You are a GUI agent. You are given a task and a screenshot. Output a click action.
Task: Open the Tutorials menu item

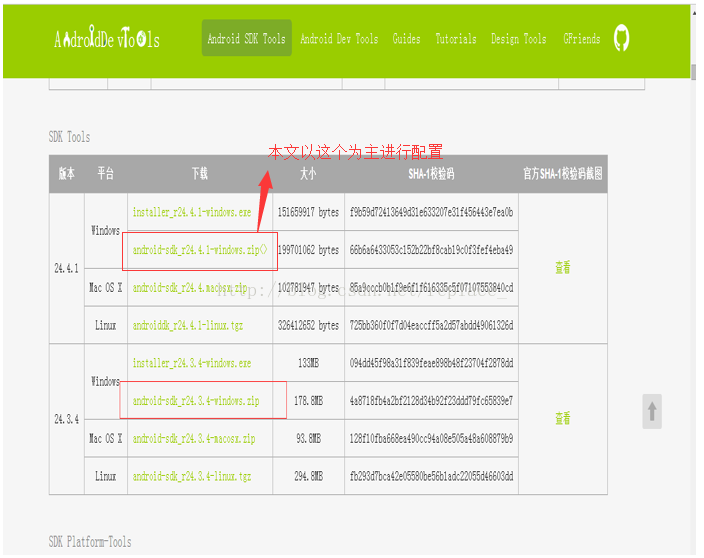(x=456, y=39)
